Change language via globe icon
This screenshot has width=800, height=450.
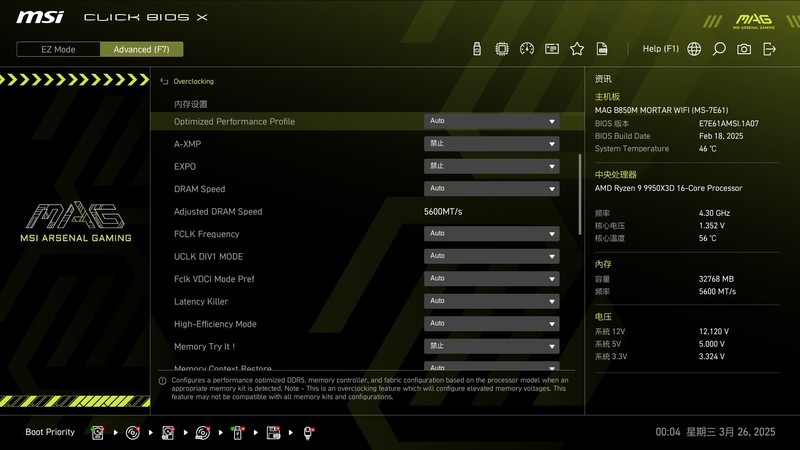694,49
